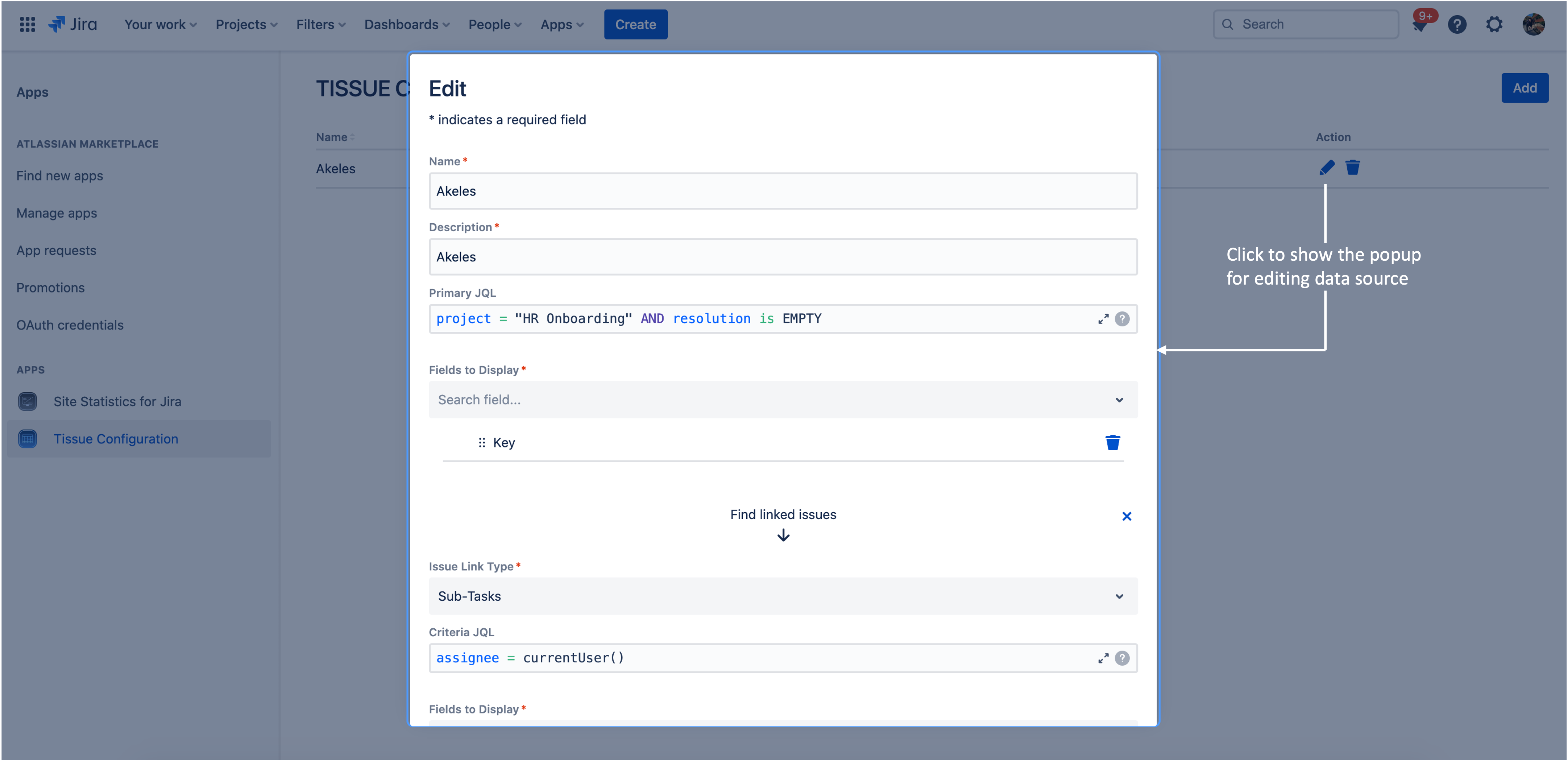Click the Akeles table cell
The height and width of the screenshot is (761, 1568).
(336, 169)
